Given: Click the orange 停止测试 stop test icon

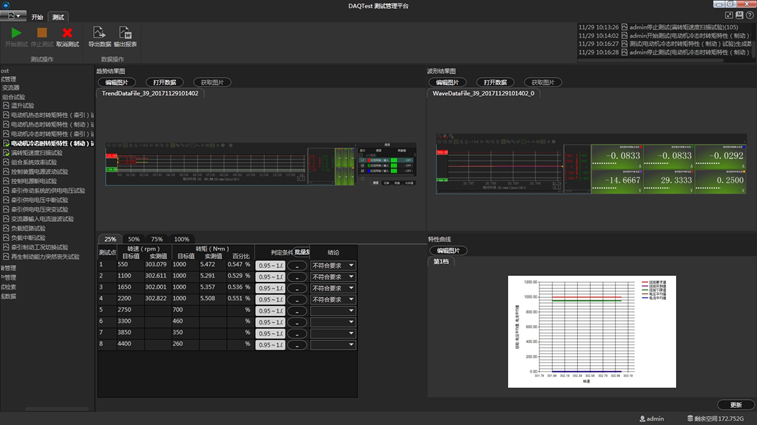Looking at the screenshot, I should pyautogui.click(x=42, y=33).
